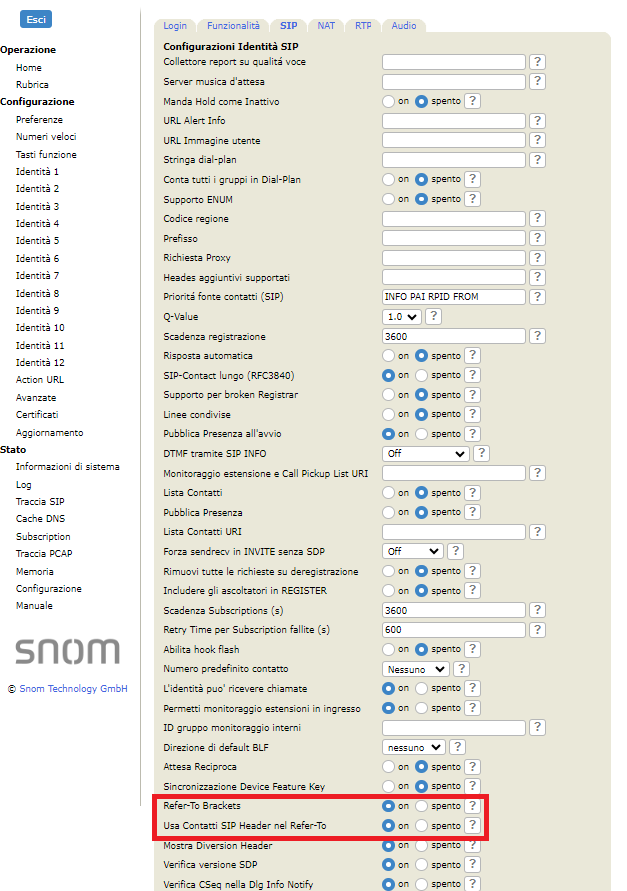Open help for Refer-To Brackets
The height and width of the screenshot is (891, 627).
click(x=472, y=806)
